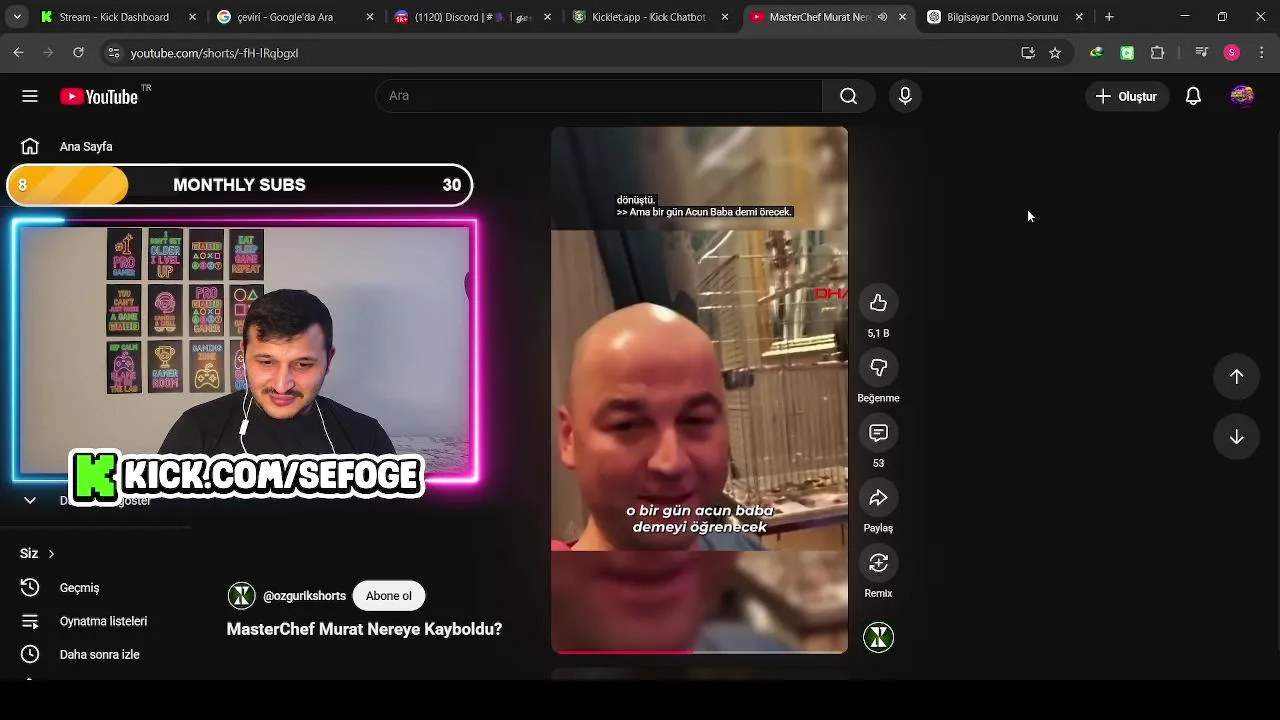Viewport: 1280px width, 720px height.
Task: Open the channel sound icon below Remix
Action: tap(878, 637)
